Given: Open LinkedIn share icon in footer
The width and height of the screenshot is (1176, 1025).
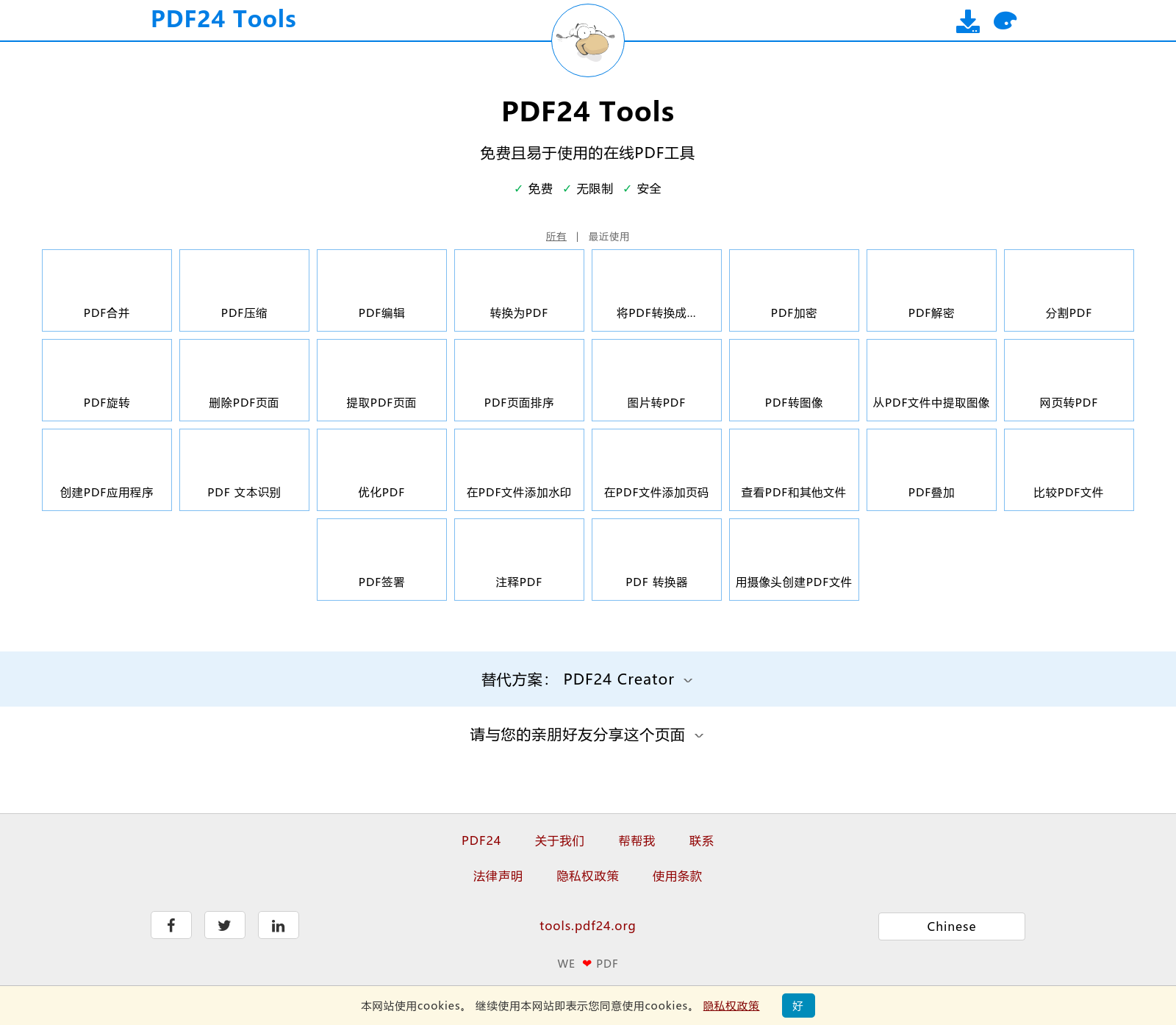Looking at the screenshot, I should pos(279,925).
